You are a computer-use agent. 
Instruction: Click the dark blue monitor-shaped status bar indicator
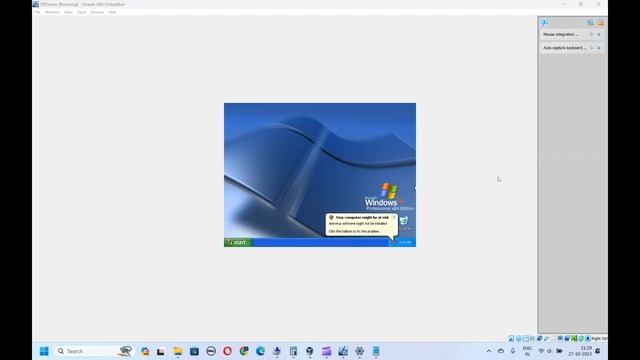click(560, 338)
